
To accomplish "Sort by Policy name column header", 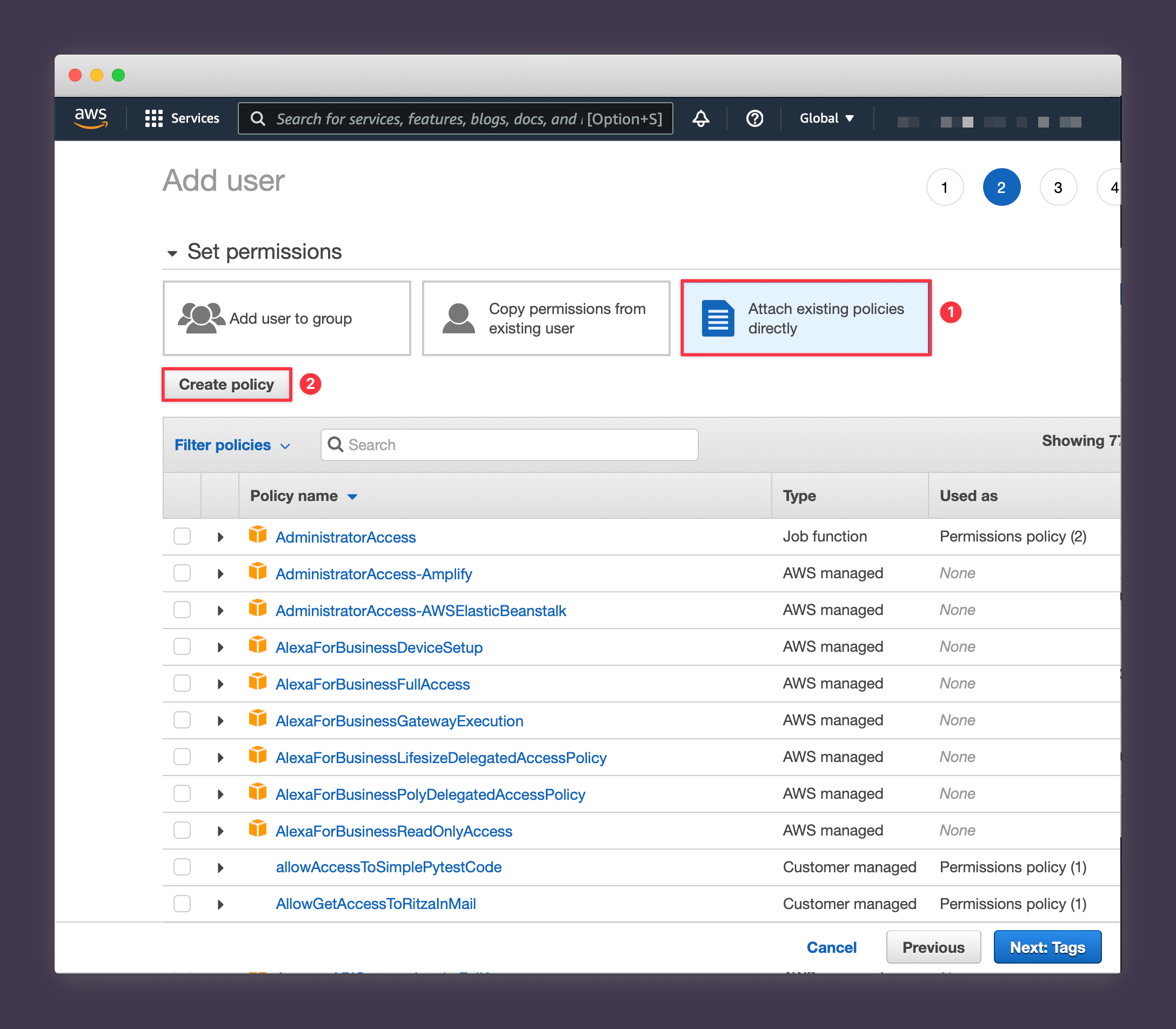I will coord(304,496).
